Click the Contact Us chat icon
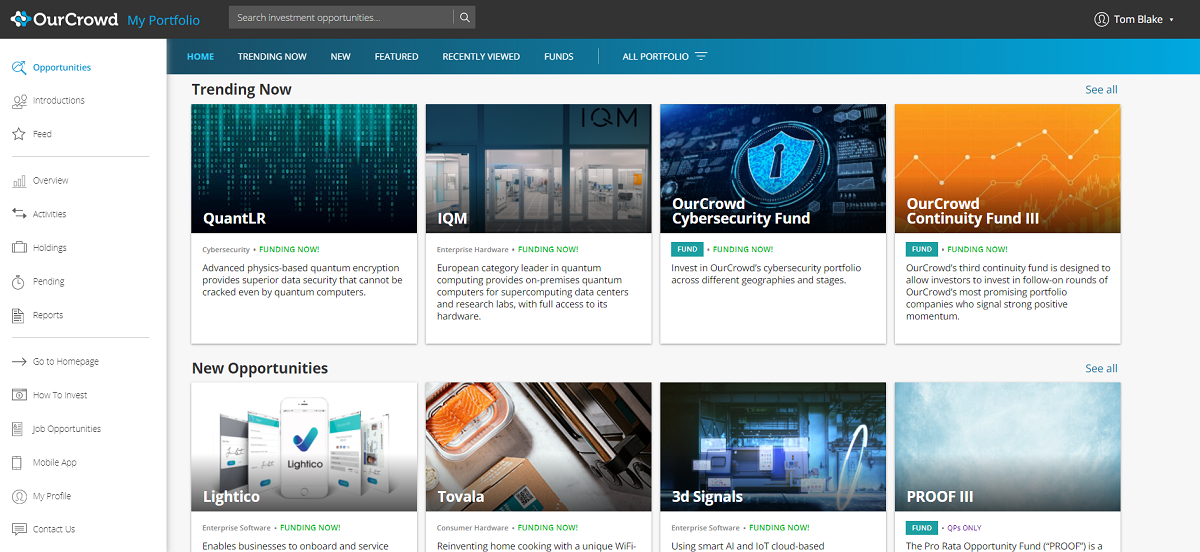Image resolution: width=1200 pixels, height=552 pixels. (19, 529)
